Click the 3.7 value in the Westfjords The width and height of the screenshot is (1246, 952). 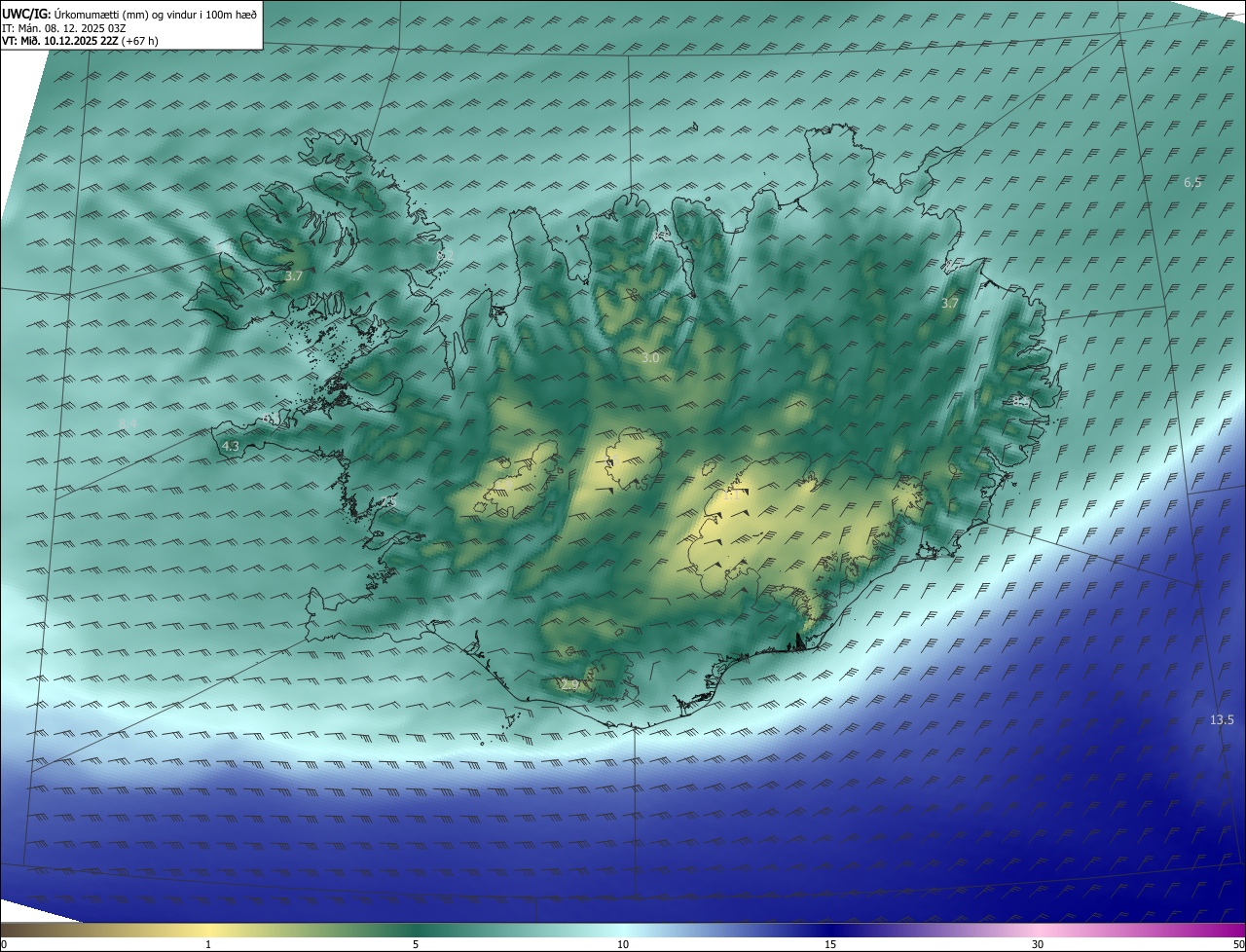294,276
